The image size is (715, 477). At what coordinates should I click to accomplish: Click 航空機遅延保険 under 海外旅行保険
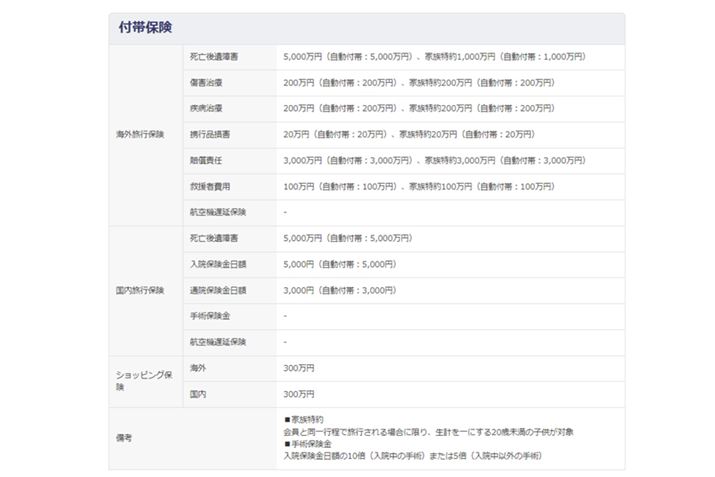pyautogui.click(x=217, y=212)
